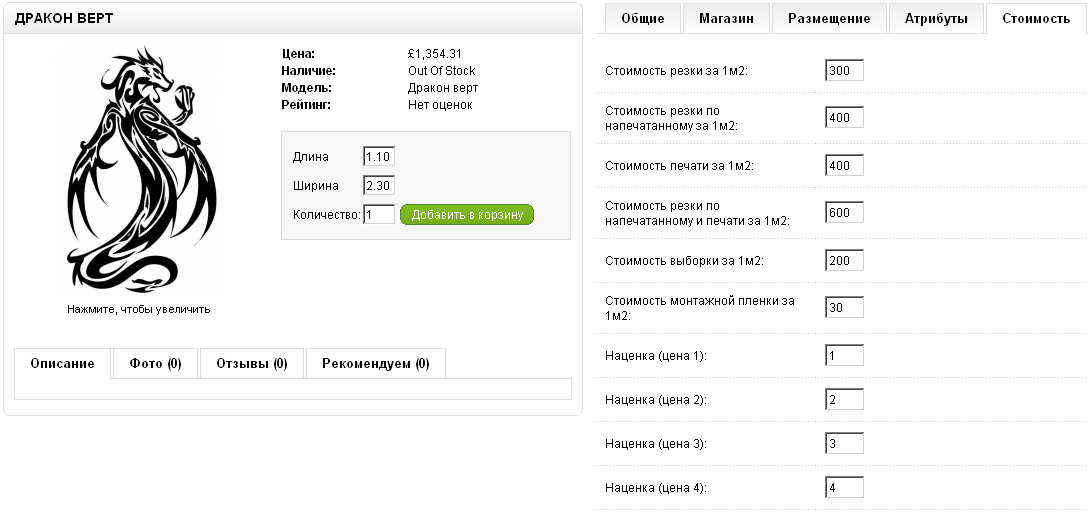Viewport: 1088px width, 524px height.
Task: Click the 'Цена:' label
Action: (x=298, y=53)
